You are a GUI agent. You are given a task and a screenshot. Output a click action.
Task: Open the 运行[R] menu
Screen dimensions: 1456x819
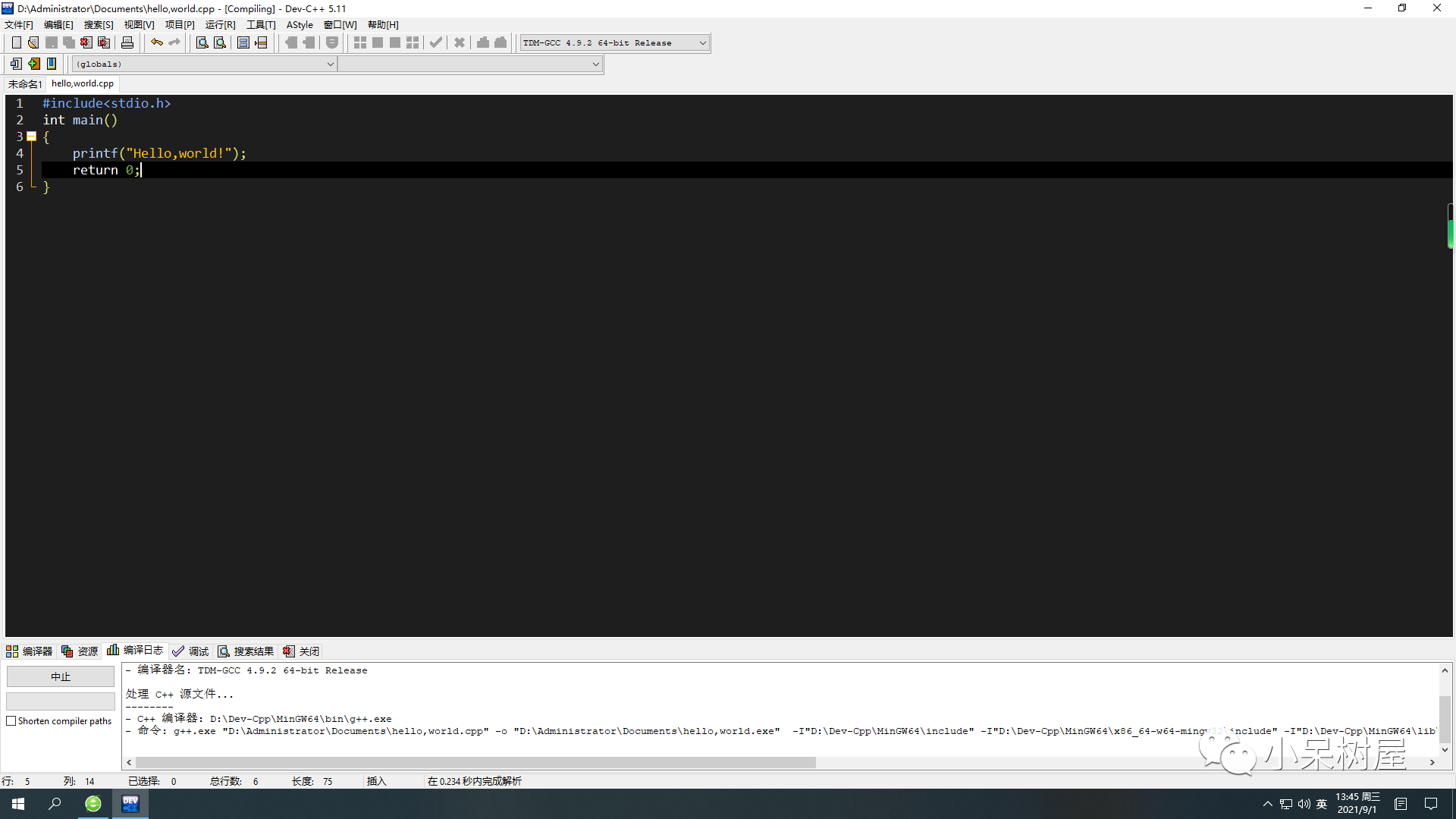[220, 25]
